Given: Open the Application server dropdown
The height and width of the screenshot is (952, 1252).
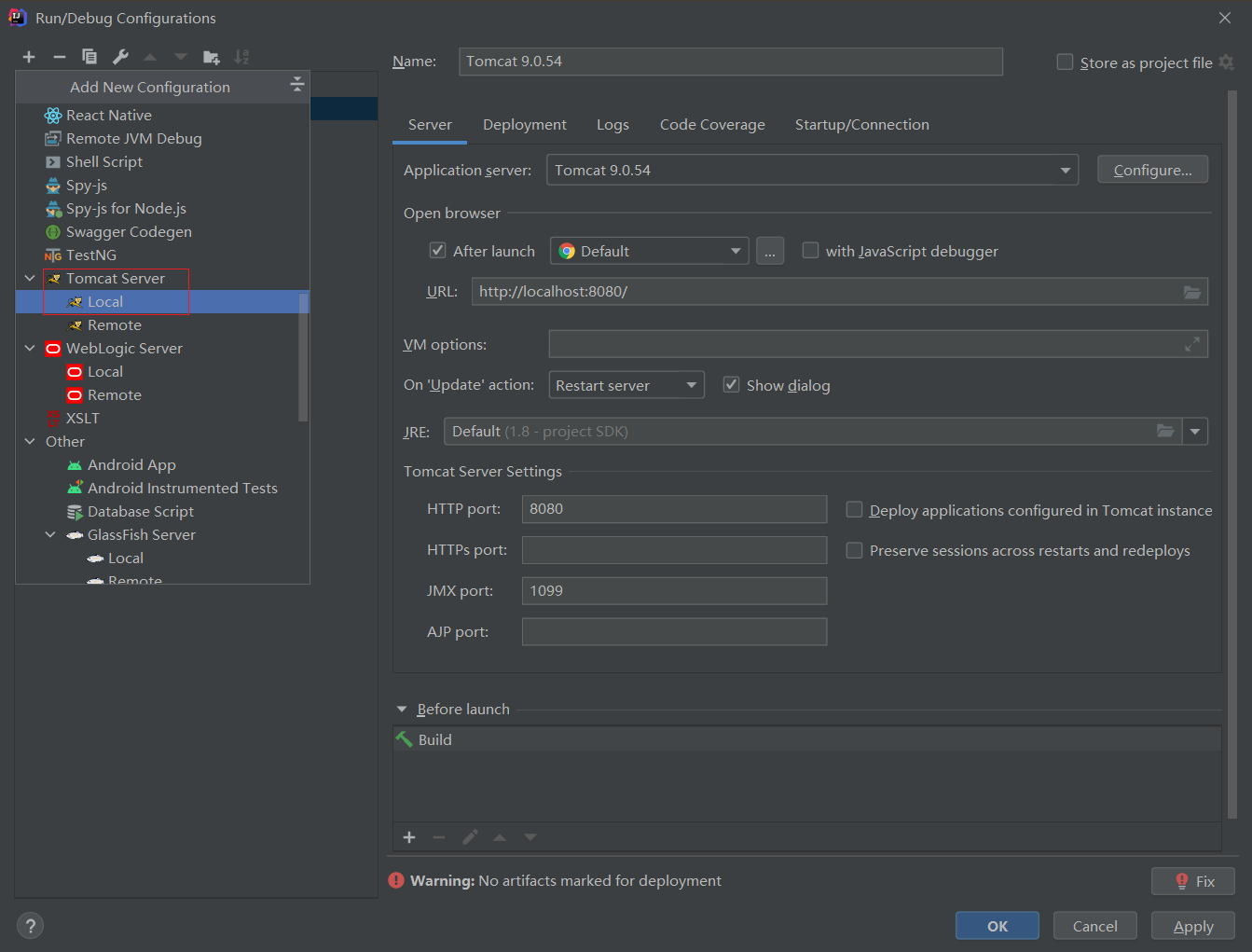Looking at the screenshot, I should click(1065, 171).
